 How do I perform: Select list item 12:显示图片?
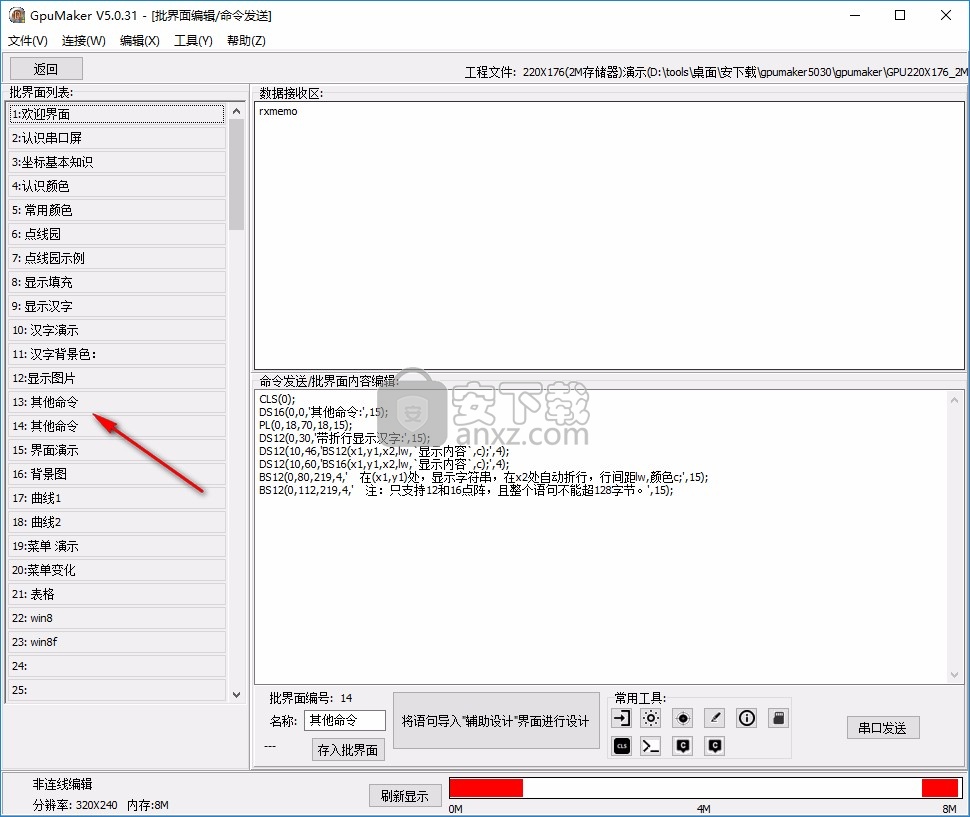(x=118, y=379)
